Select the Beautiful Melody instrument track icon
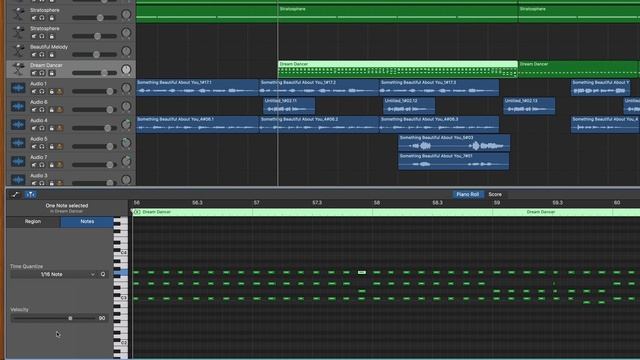Screen dimensions: 640x360 [x=18, y=51]
